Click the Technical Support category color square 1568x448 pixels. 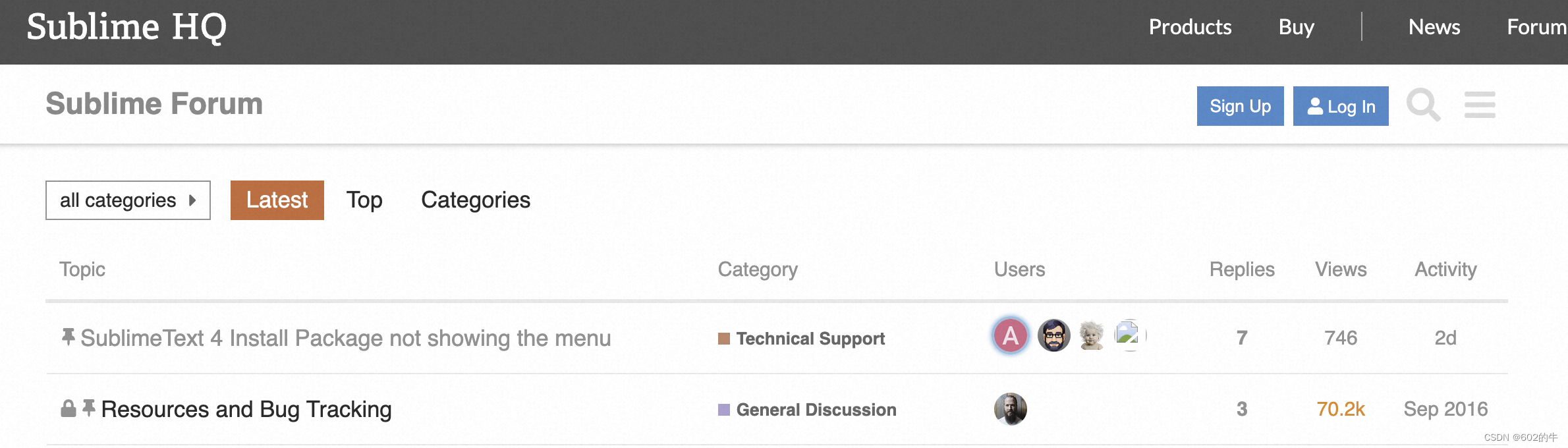[724, 339]
